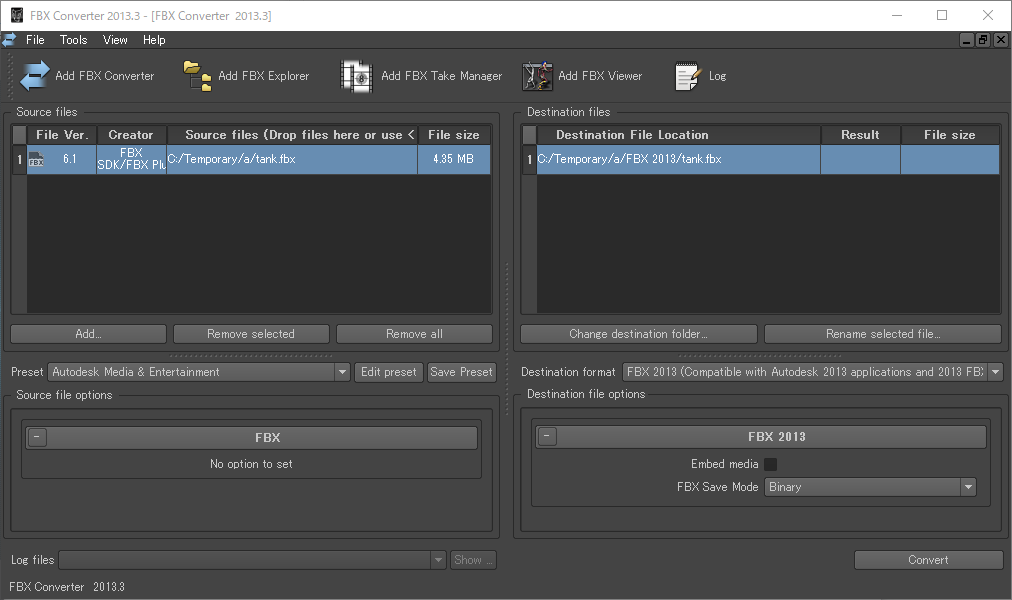Click the source File size column header

point(454,135)
